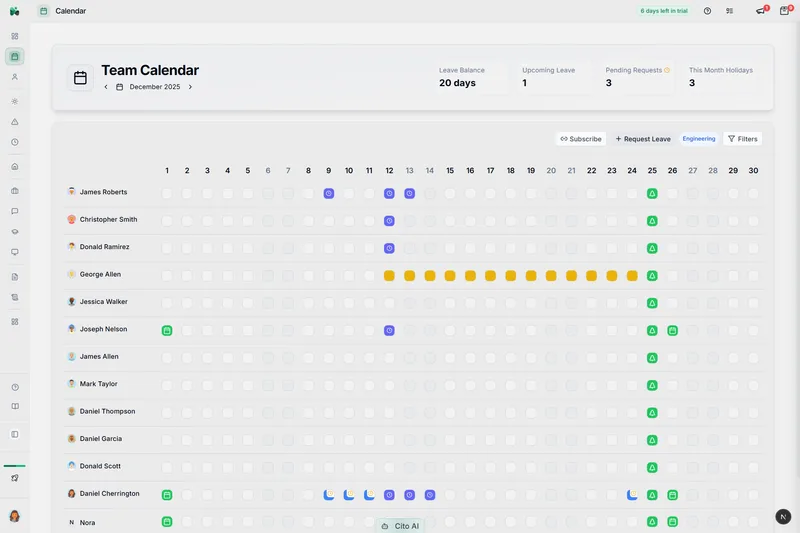Click George Allen's yellow leave on day 12
Viewport: 800px width, 533px height.
click(x=389, y=276)
